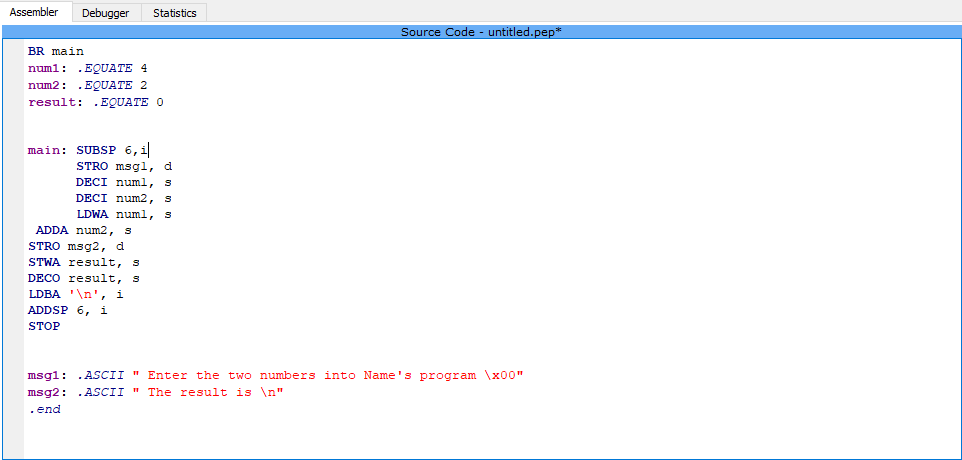Open the Statistics tab
Screen dimensions: 962x460
(x=175, y=12)
